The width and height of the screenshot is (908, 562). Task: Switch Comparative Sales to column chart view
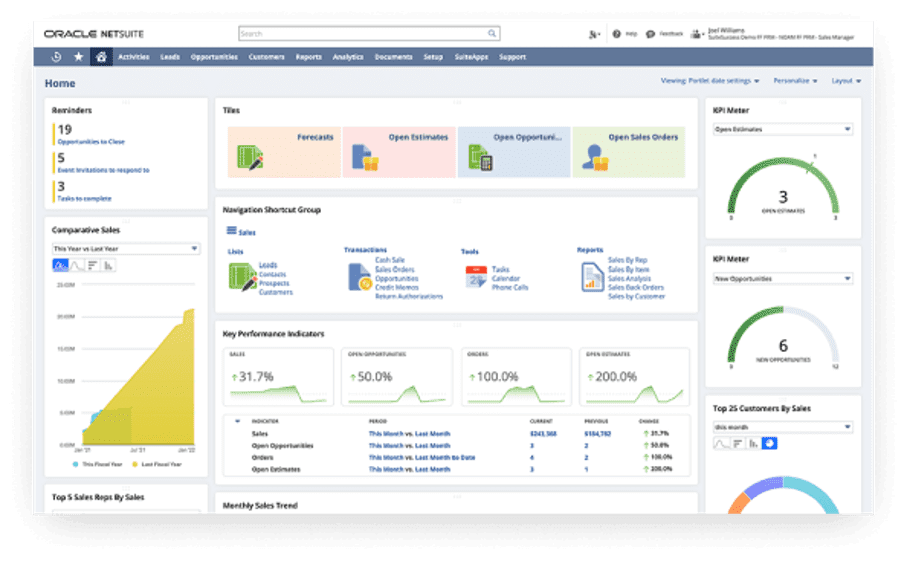point(108,265)
